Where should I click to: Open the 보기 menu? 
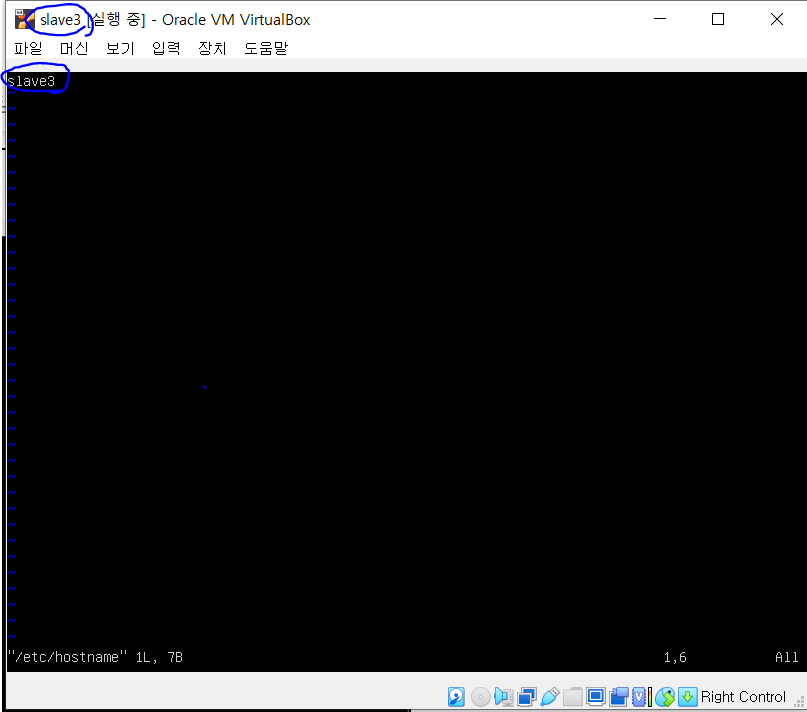point(120,48)
